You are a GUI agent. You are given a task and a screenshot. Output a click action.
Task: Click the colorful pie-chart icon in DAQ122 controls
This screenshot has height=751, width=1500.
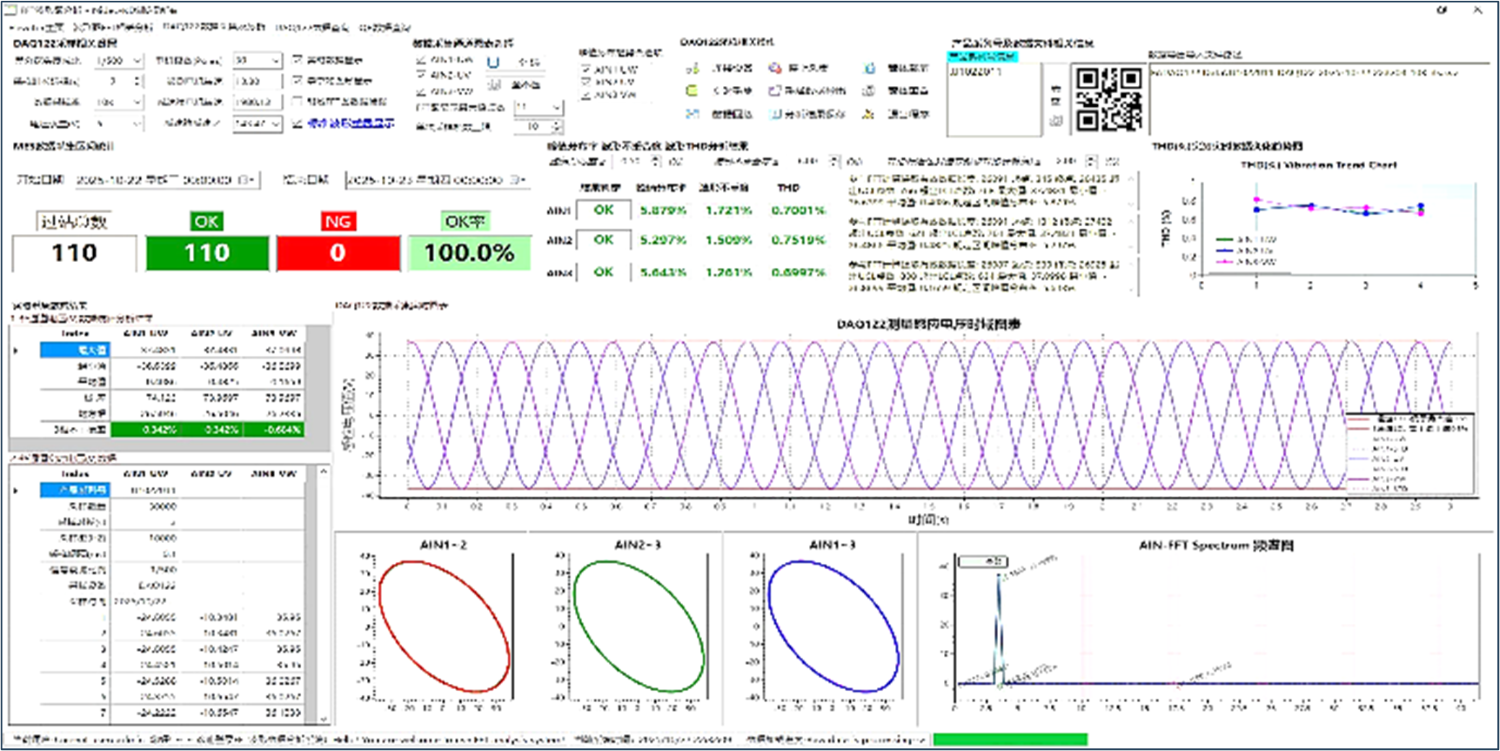coord(775,68)
